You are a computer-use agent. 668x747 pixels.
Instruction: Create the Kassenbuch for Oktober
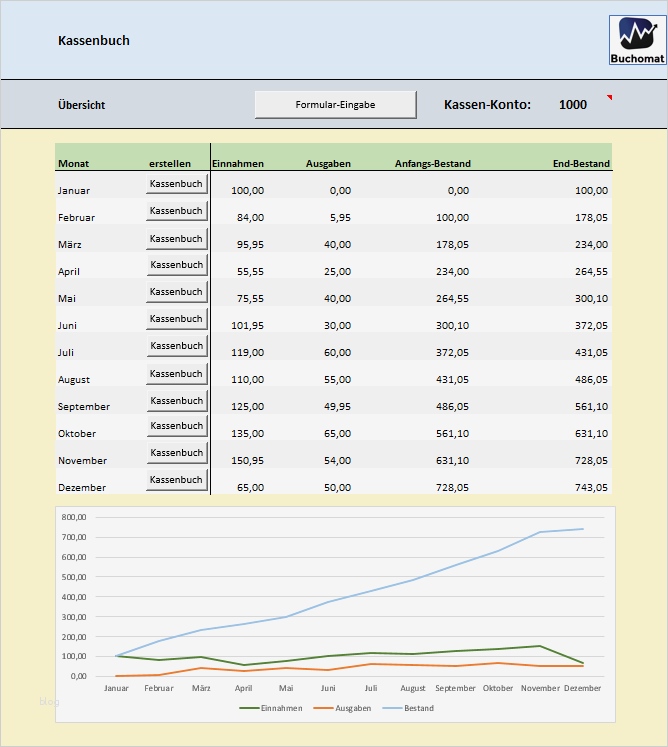176,427
